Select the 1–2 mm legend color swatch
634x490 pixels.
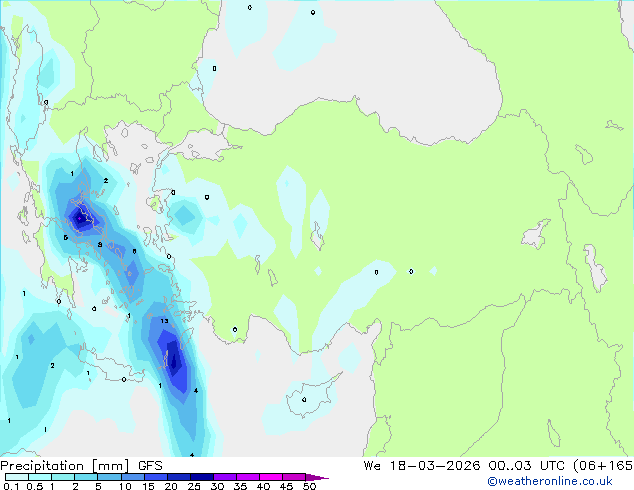pyautogui.click(x=63, y=477)
